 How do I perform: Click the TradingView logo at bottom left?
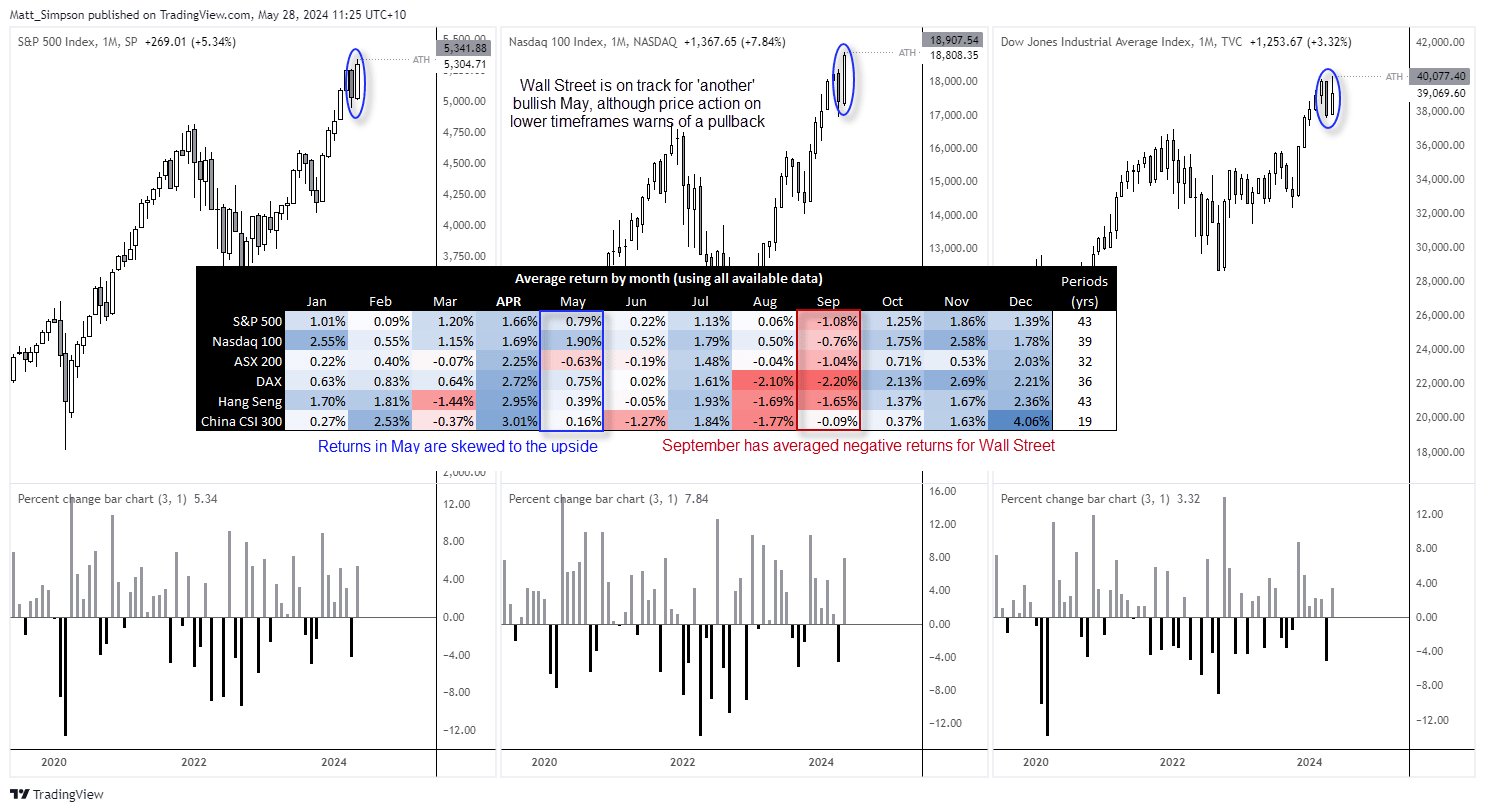coord(57,795)
